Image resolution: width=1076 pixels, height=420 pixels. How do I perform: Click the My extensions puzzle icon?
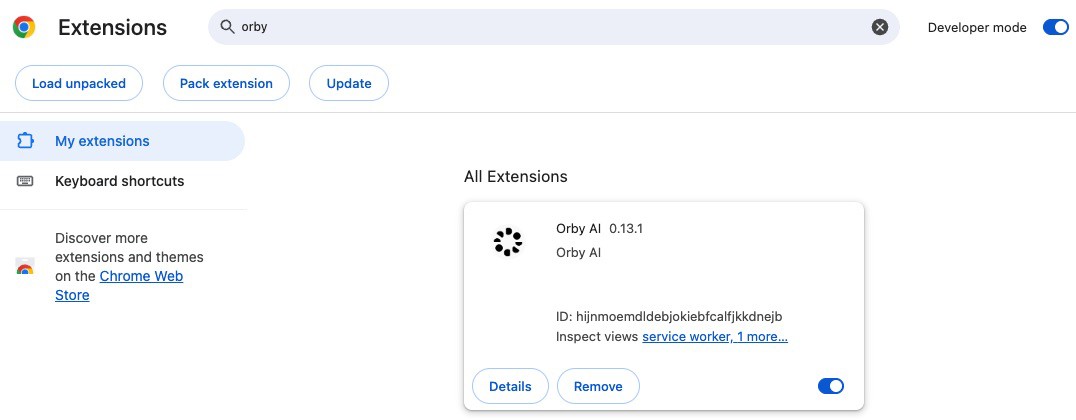click(25, 141)
